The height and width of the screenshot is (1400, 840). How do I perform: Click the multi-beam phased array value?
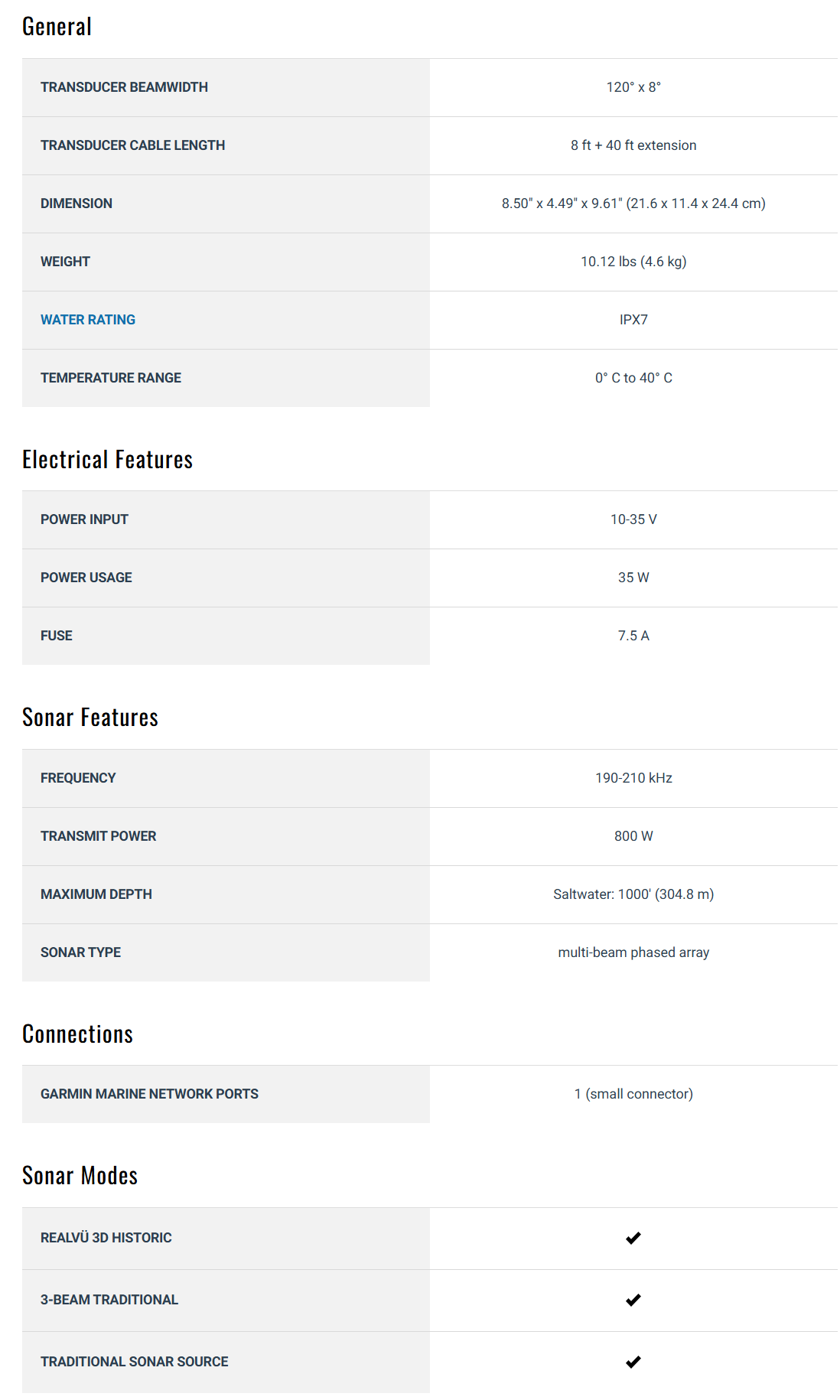[x=633, y=952]
